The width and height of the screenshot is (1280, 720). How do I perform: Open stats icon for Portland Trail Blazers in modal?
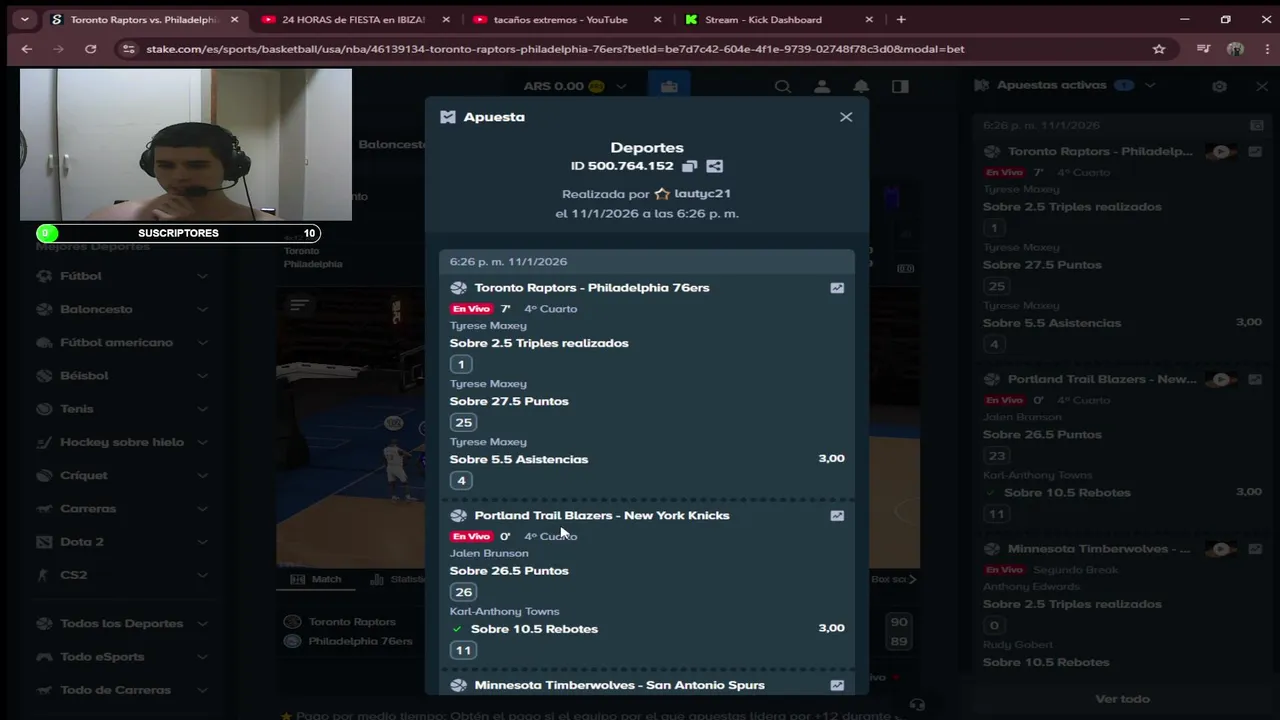[x=837, y=516]
